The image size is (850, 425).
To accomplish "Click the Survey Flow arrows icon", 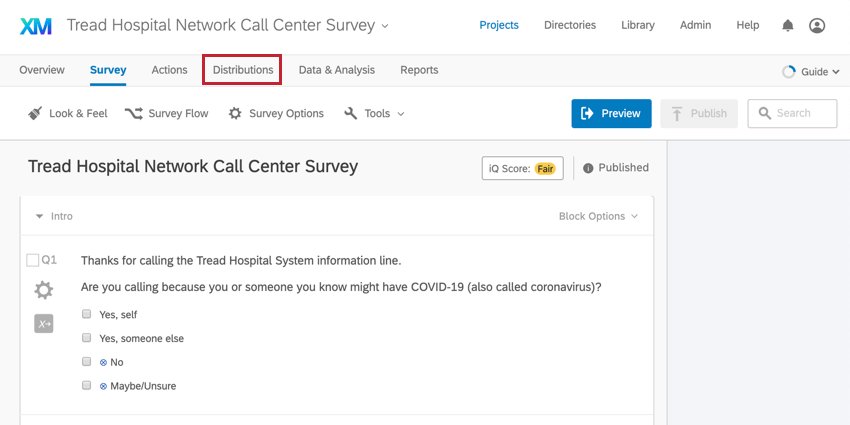I will coord(134,113).
